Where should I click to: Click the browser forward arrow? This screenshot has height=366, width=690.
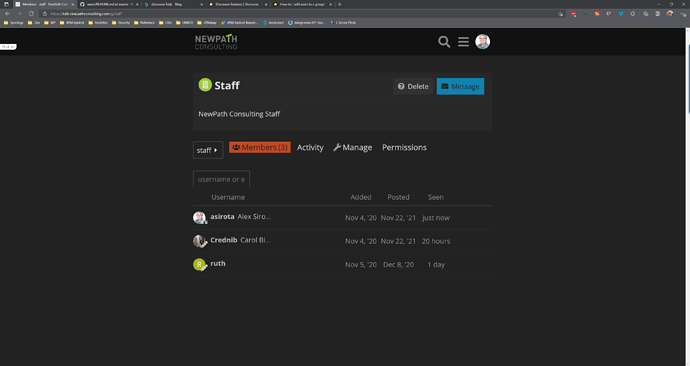pyautogui.click(x=19, y=14)
